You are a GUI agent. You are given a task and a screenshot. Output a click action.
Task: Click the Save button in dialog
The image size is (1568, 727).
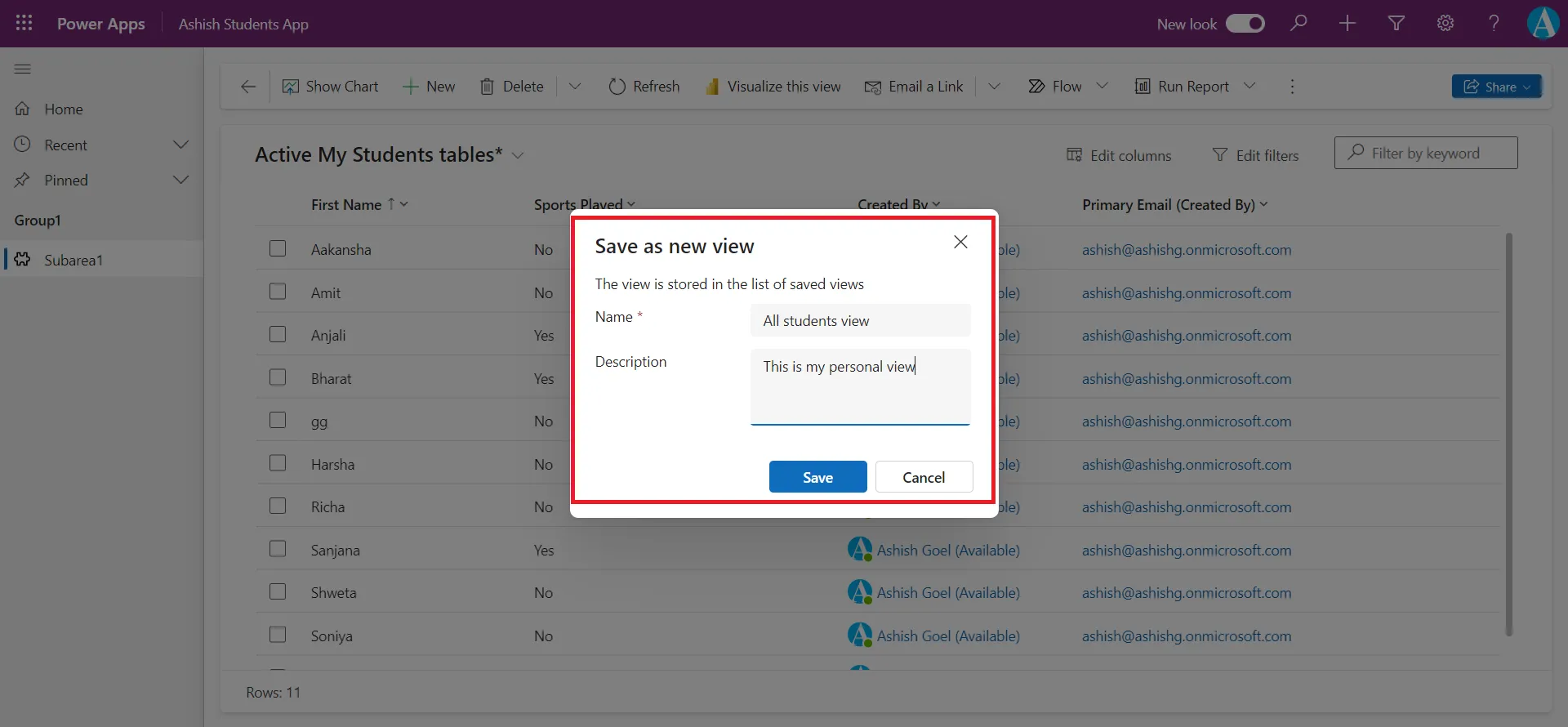[x=817, y=477]
